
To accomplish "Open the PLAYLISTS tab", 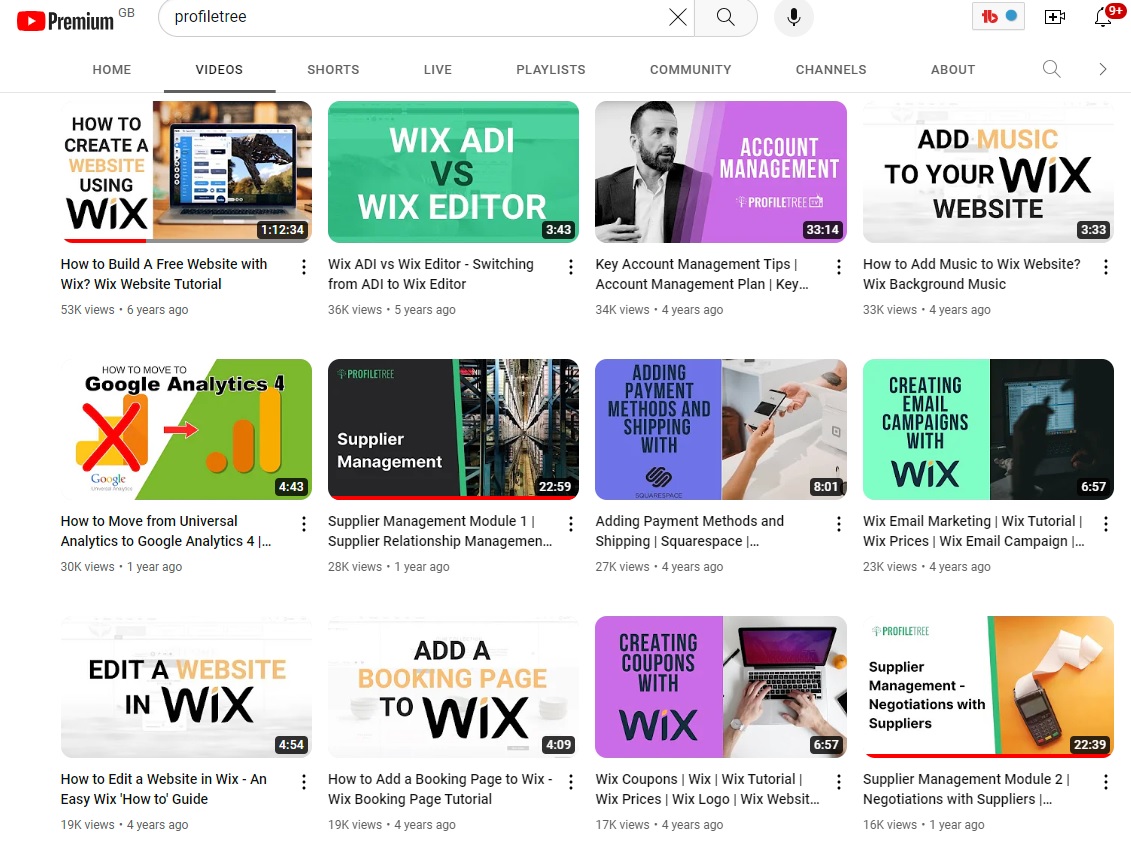I will tap(551, 70).
